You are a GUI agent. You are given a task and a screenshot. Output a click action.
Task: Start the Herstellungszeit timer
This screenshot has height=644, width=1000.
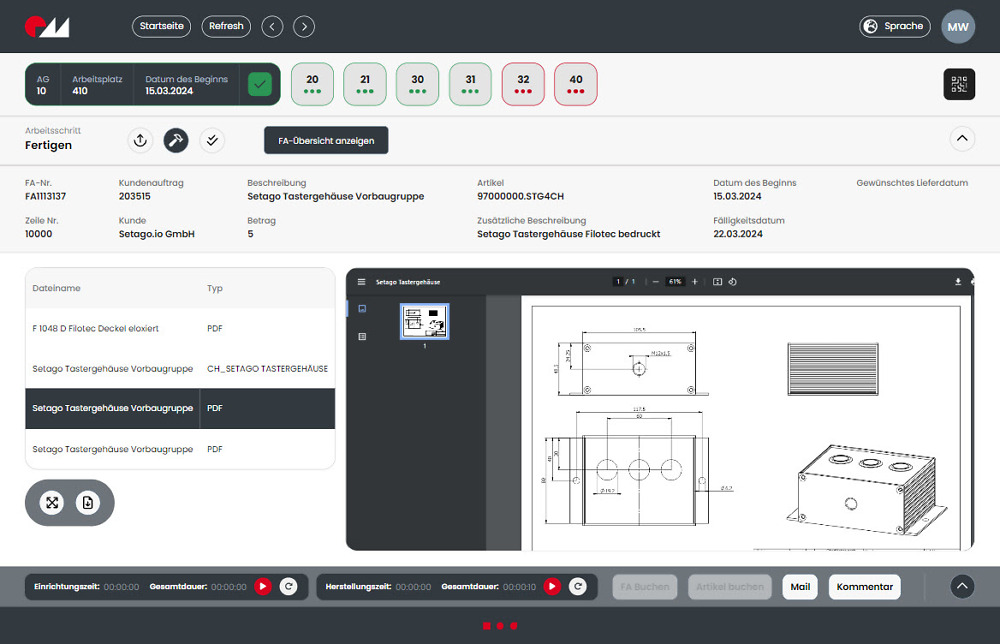click(552, 587)
